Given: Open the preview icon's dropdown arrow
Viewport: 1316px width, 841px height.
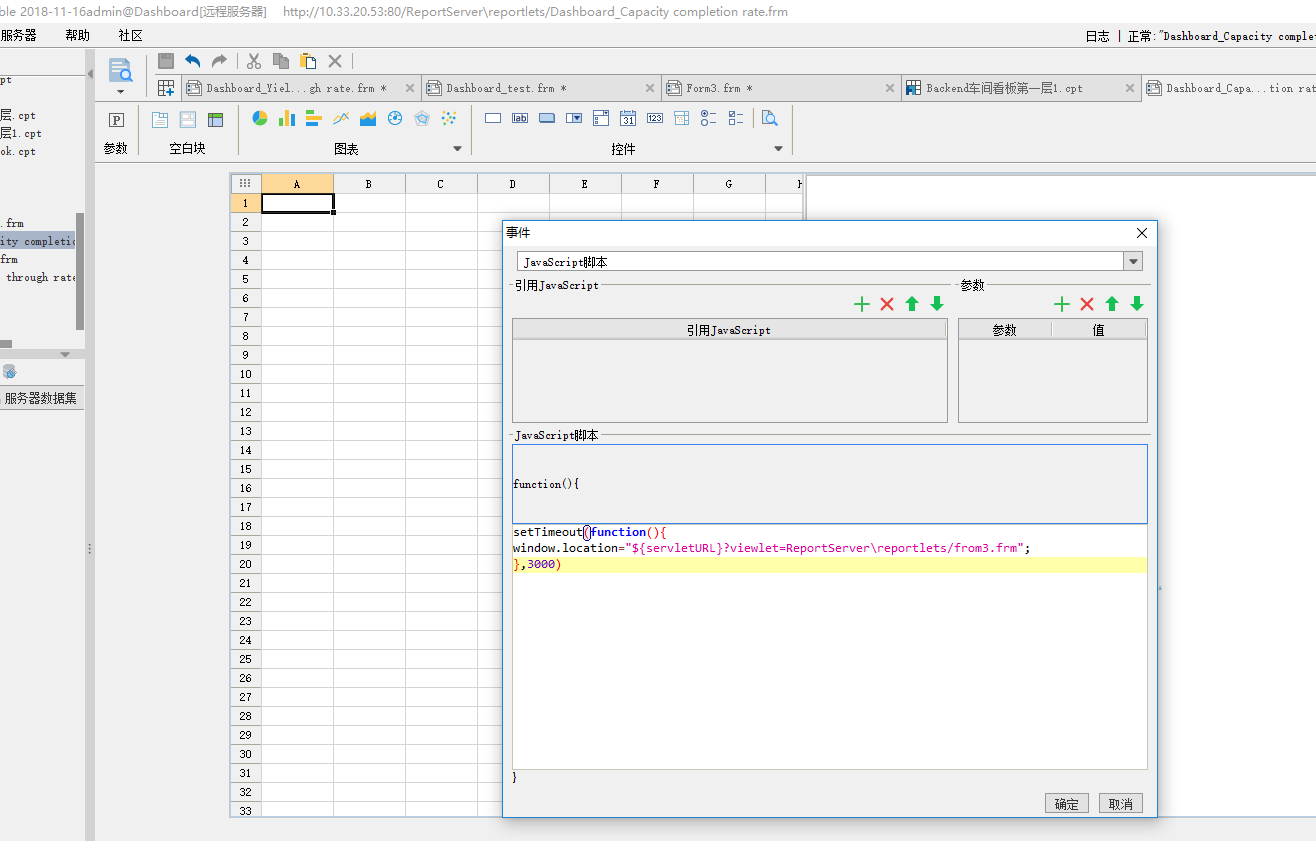Looking at the screenshot, I should point(120,91).
